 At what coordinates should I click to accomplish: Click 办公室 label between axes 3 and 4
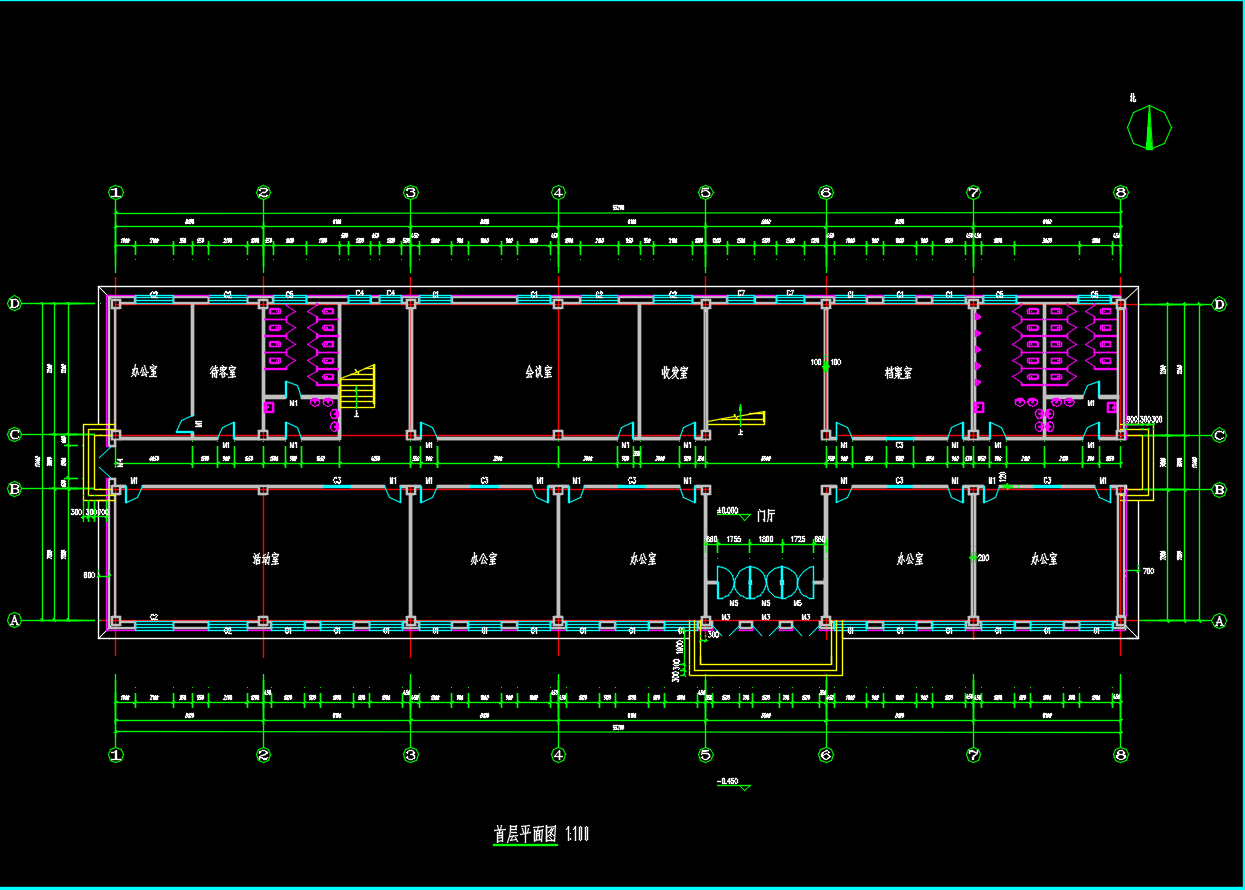[485, 559]
